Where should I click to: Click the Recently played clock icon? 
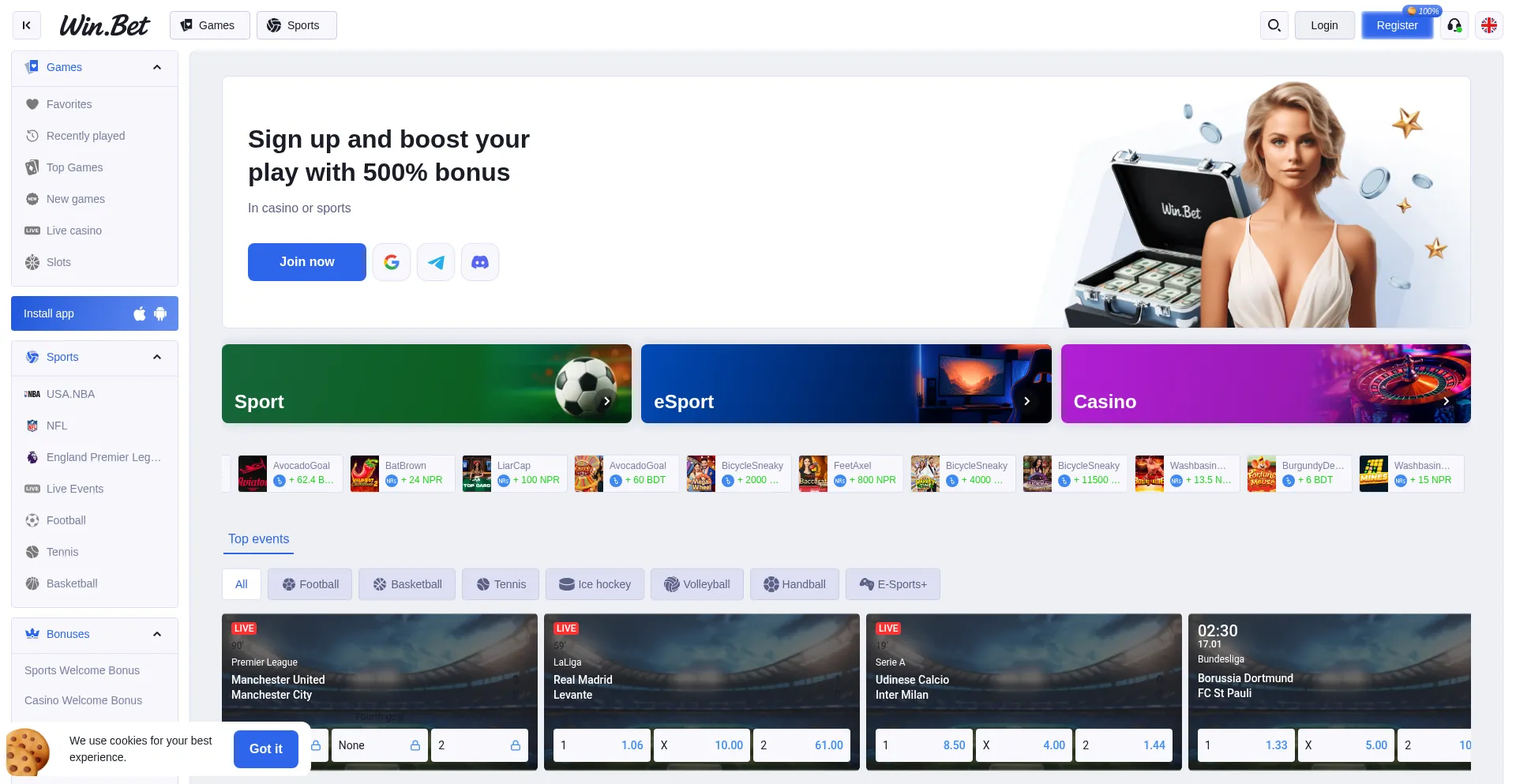pyautogui.click(x=32, y=136)
